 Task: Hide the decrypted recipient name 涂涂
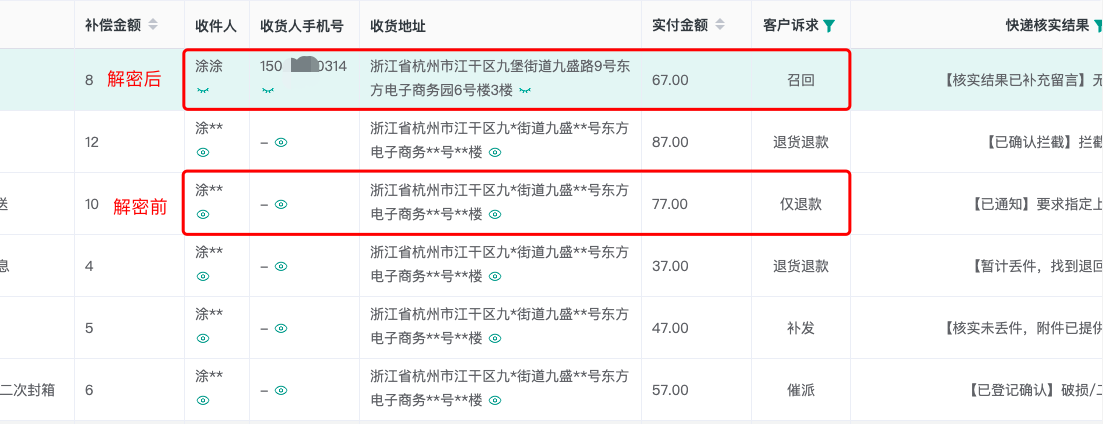coord(203,91)
